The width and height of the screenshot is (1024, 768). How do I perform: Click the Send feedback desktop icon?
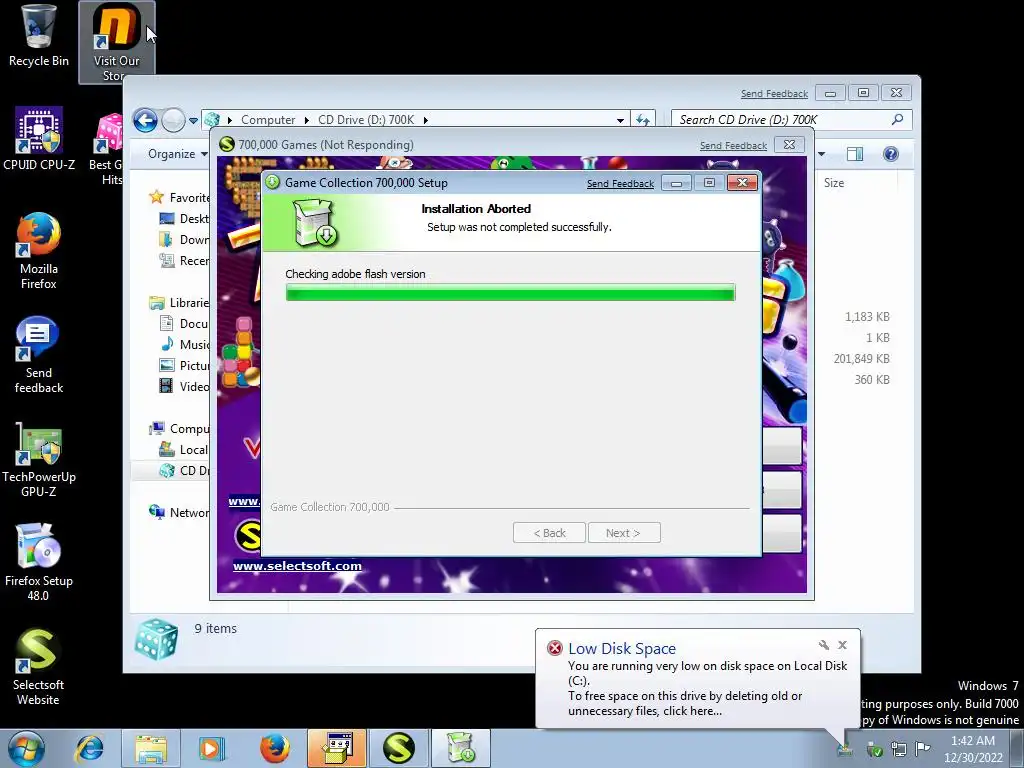pos(39,355)
